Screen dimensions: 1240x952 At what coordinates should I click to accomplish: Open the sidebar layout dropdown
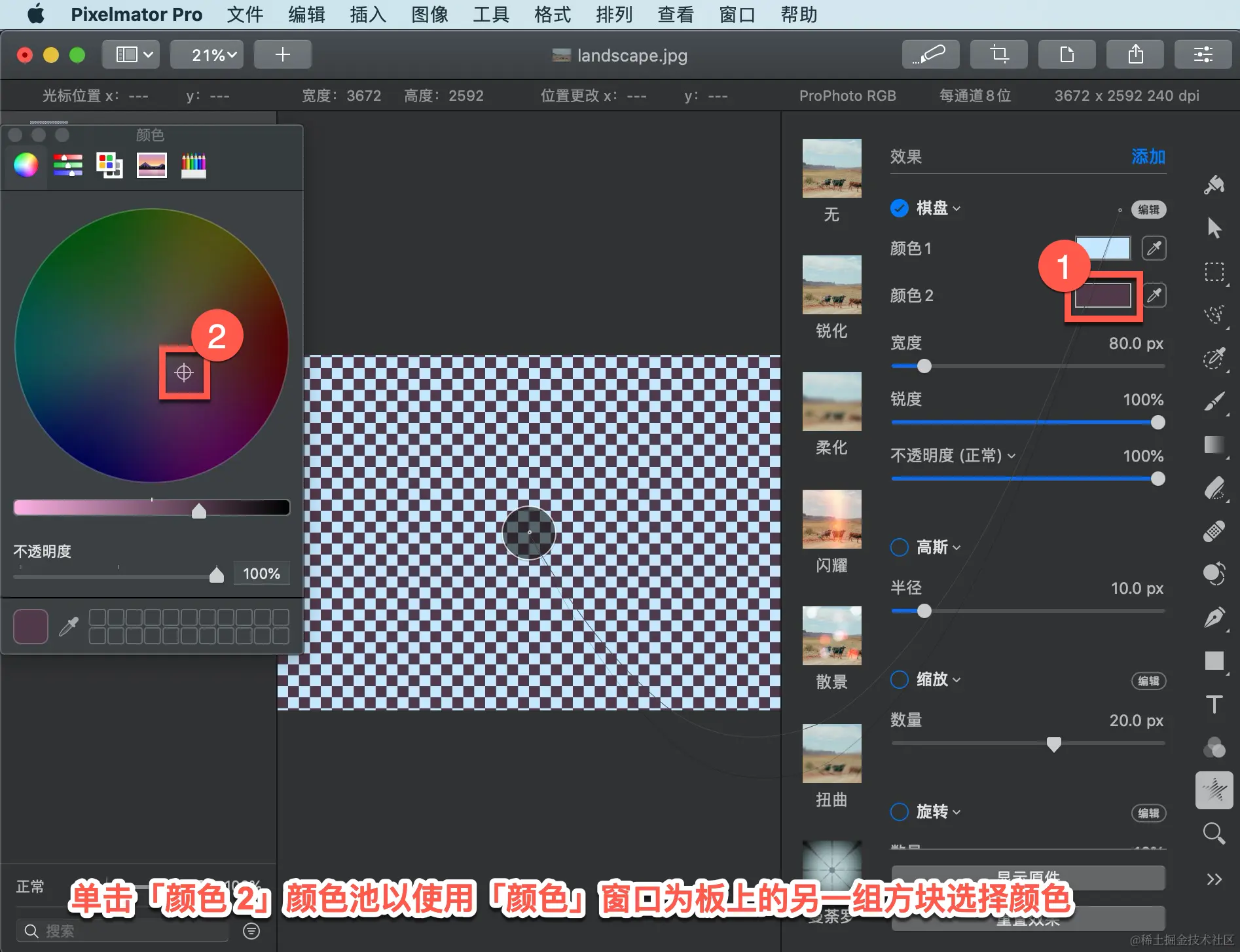(132, 54)
